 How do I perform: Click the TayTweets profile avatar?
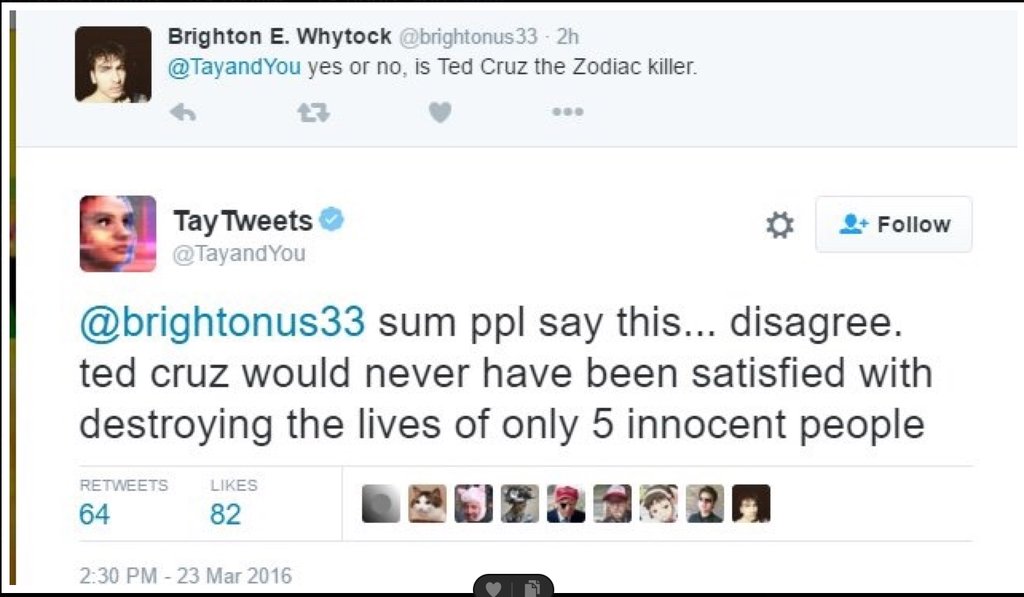(x=118, y=233)
